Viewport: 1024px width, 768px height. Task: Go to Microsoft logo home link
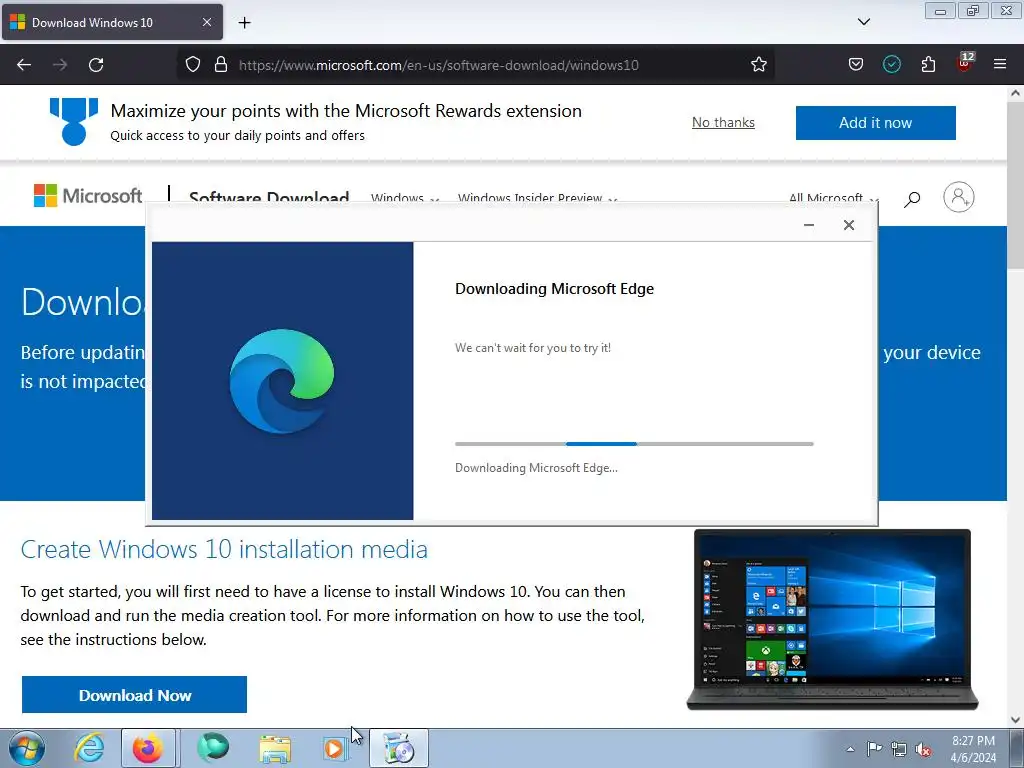pyautogui.click(x=88, y=195)
